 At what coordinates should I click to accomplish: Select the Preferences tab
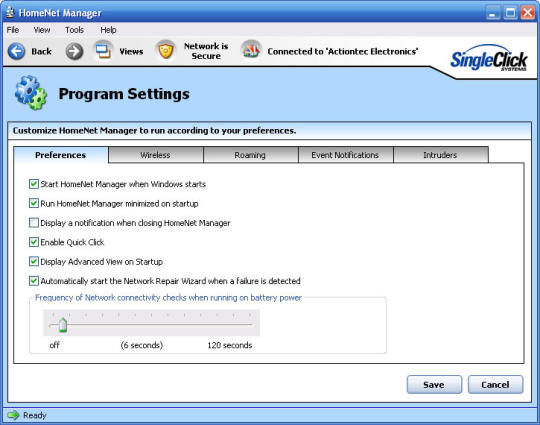[61, 155]
